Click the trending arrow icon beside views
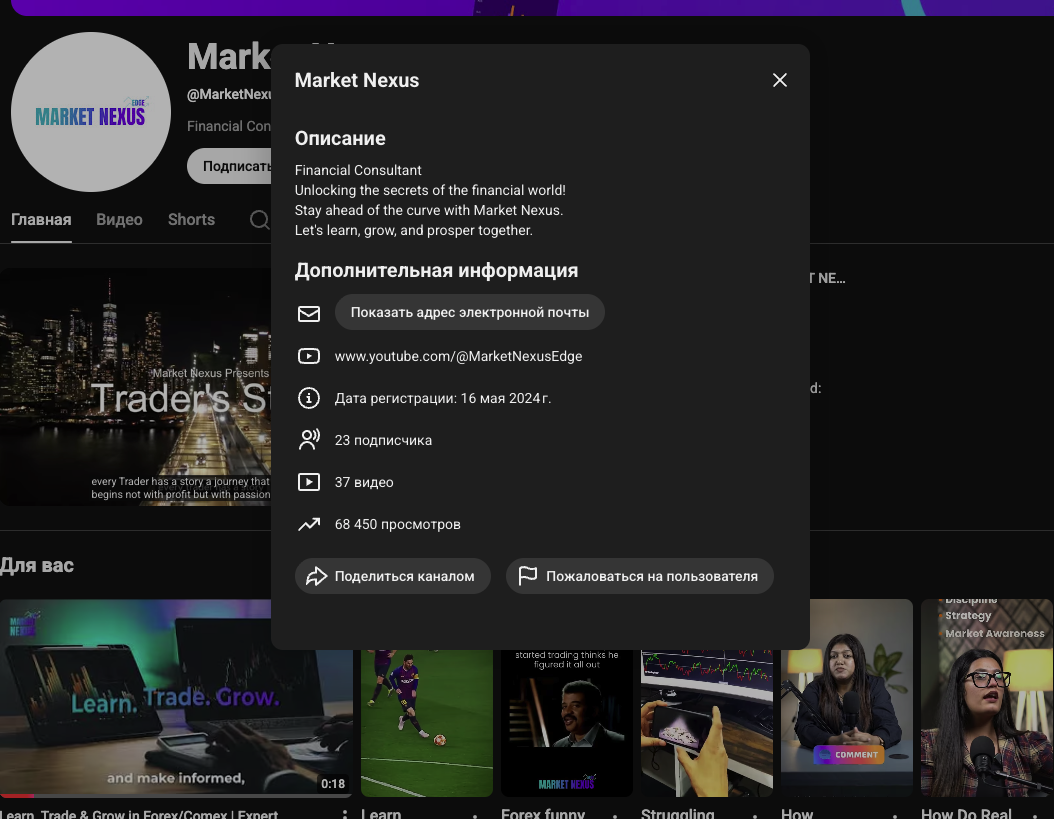 [309, 524]
